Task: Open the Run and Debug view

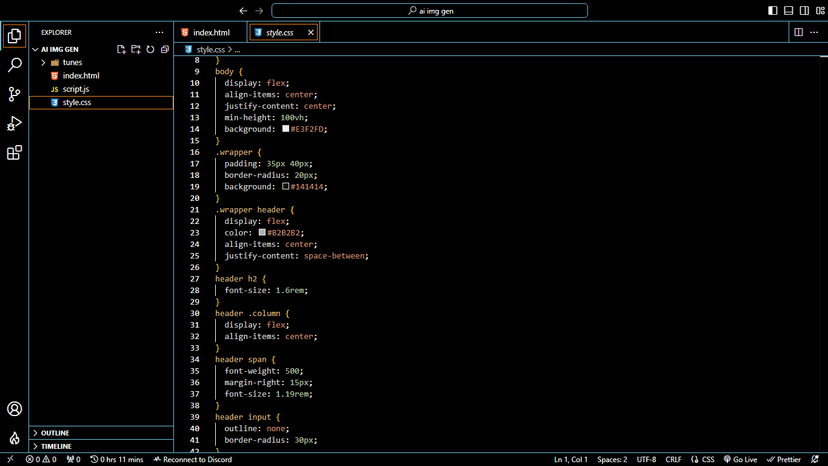Action: [14, 124]
